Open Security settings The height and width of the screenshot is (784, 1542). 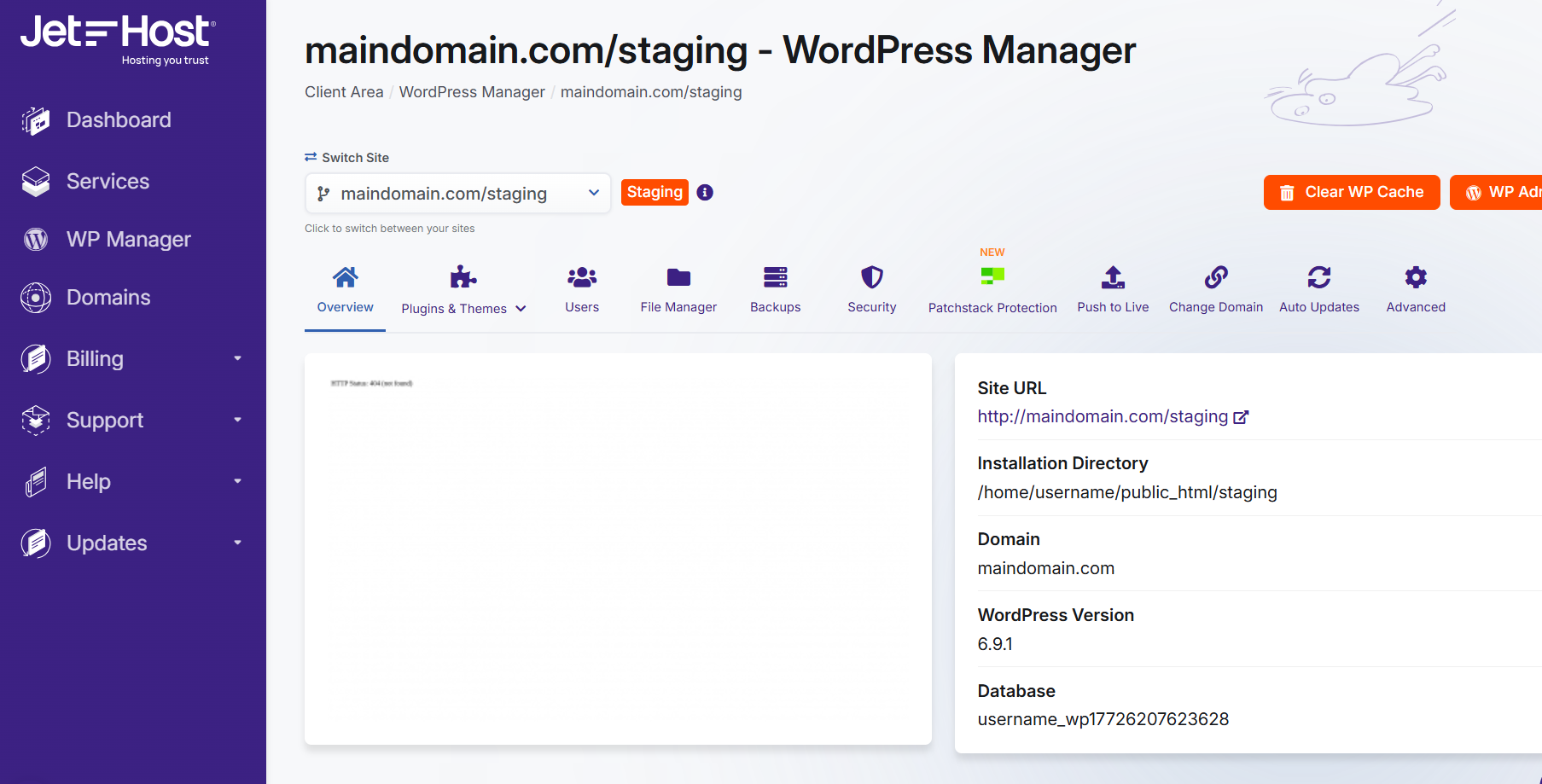pos(871,290)
